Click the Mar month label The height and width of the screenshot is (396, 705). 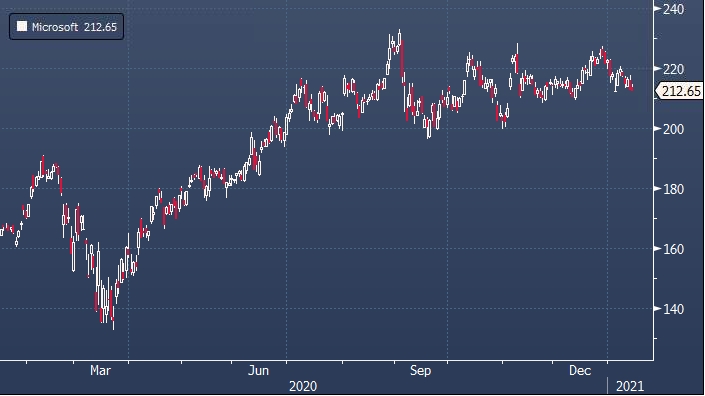100,370
